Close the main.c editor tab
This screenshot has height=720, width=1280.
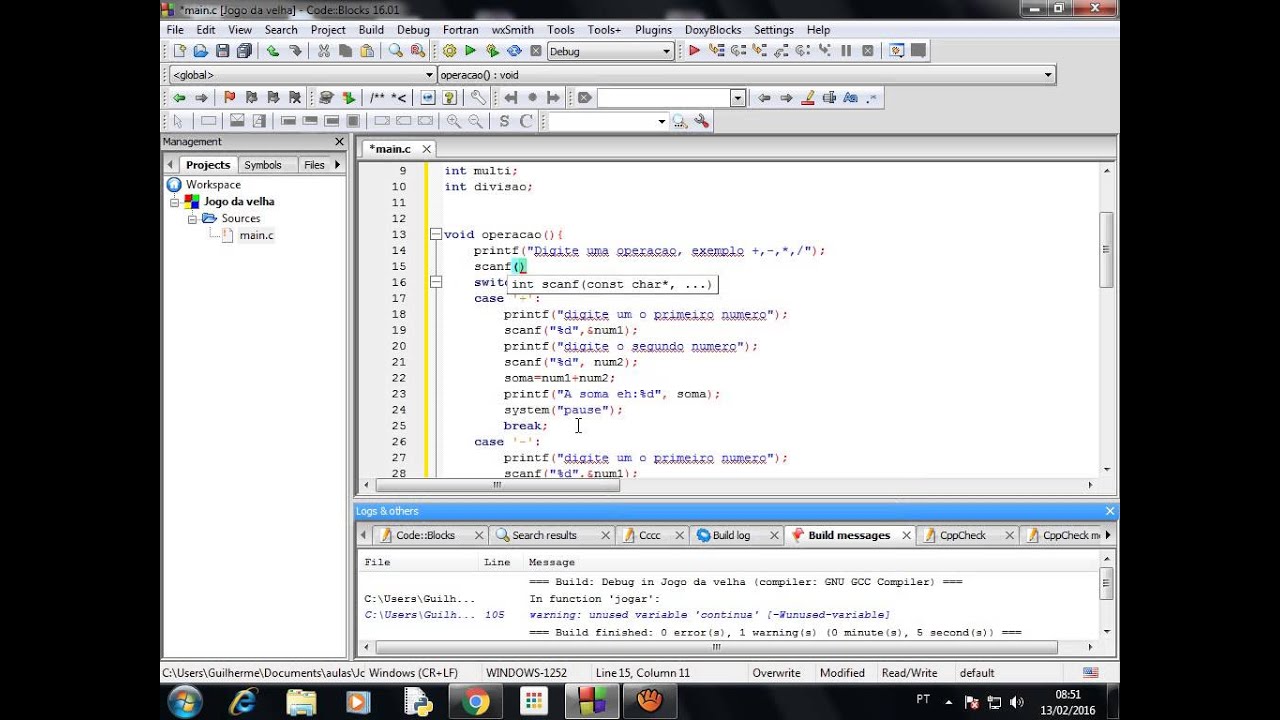coord(426,149)
